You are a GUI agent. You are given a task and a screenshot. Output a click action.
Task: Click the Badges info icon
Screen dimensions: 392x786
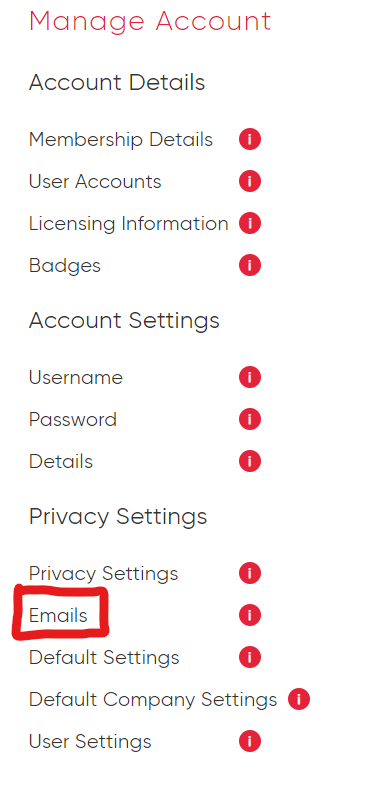tap(250, 265)
